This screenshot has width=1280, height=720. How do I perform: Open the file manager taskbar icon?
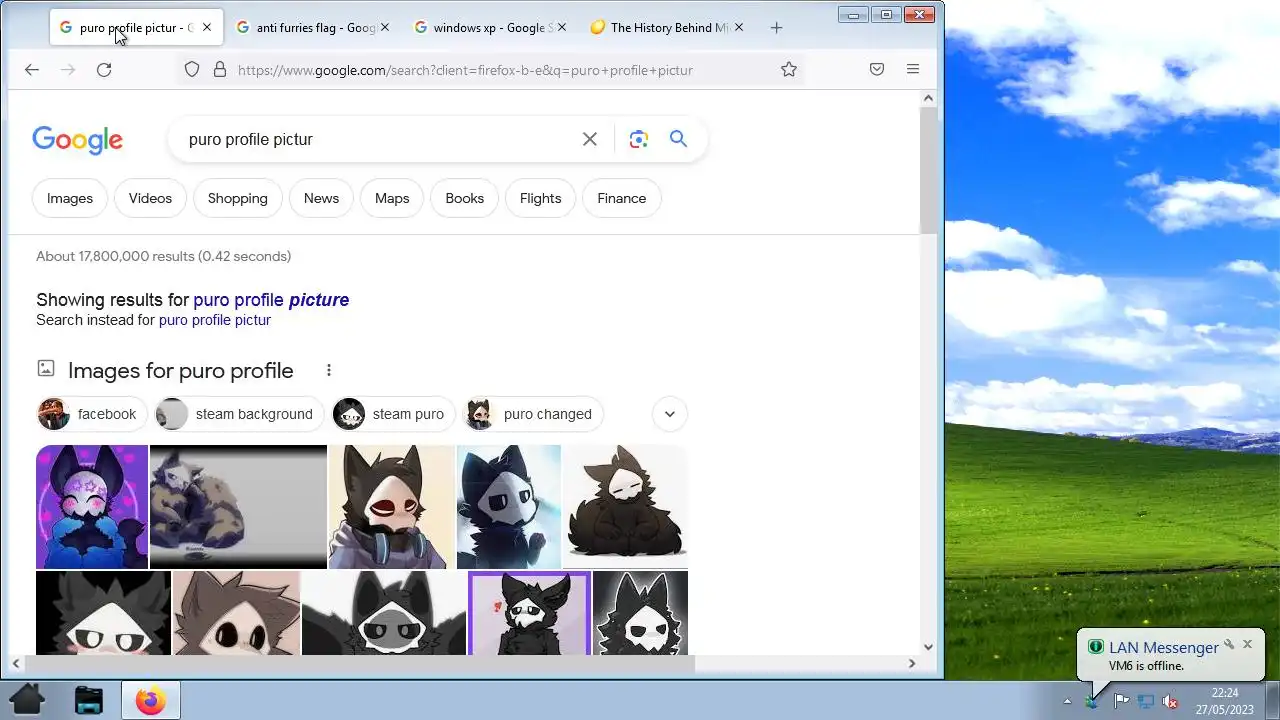(x=89, y=700)
